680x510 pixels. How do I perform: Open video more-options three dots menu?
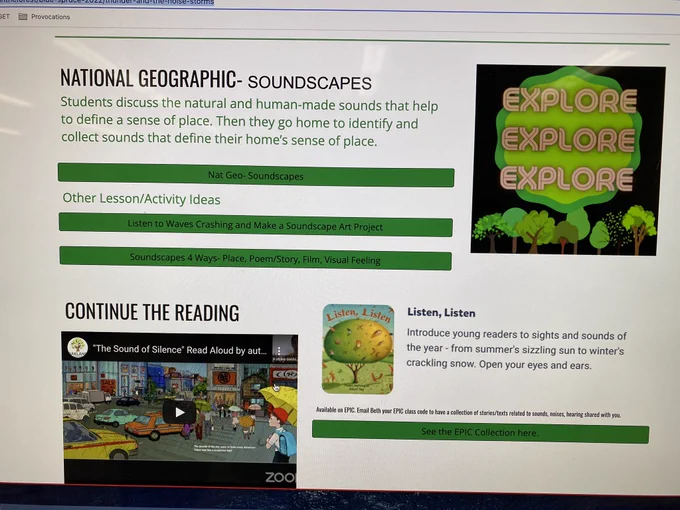coord(279,350)
